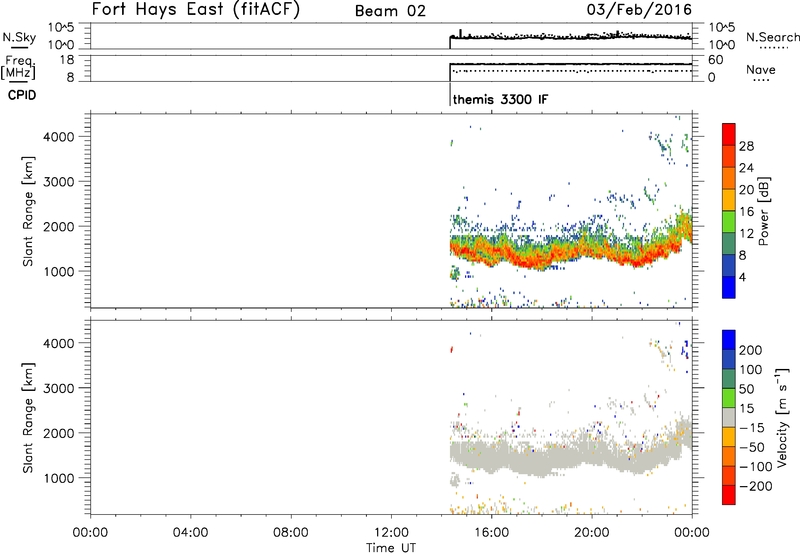800x554 pixels.
Task: Click the frequency trace line in the Freq panel
Action: click(570, 64)
